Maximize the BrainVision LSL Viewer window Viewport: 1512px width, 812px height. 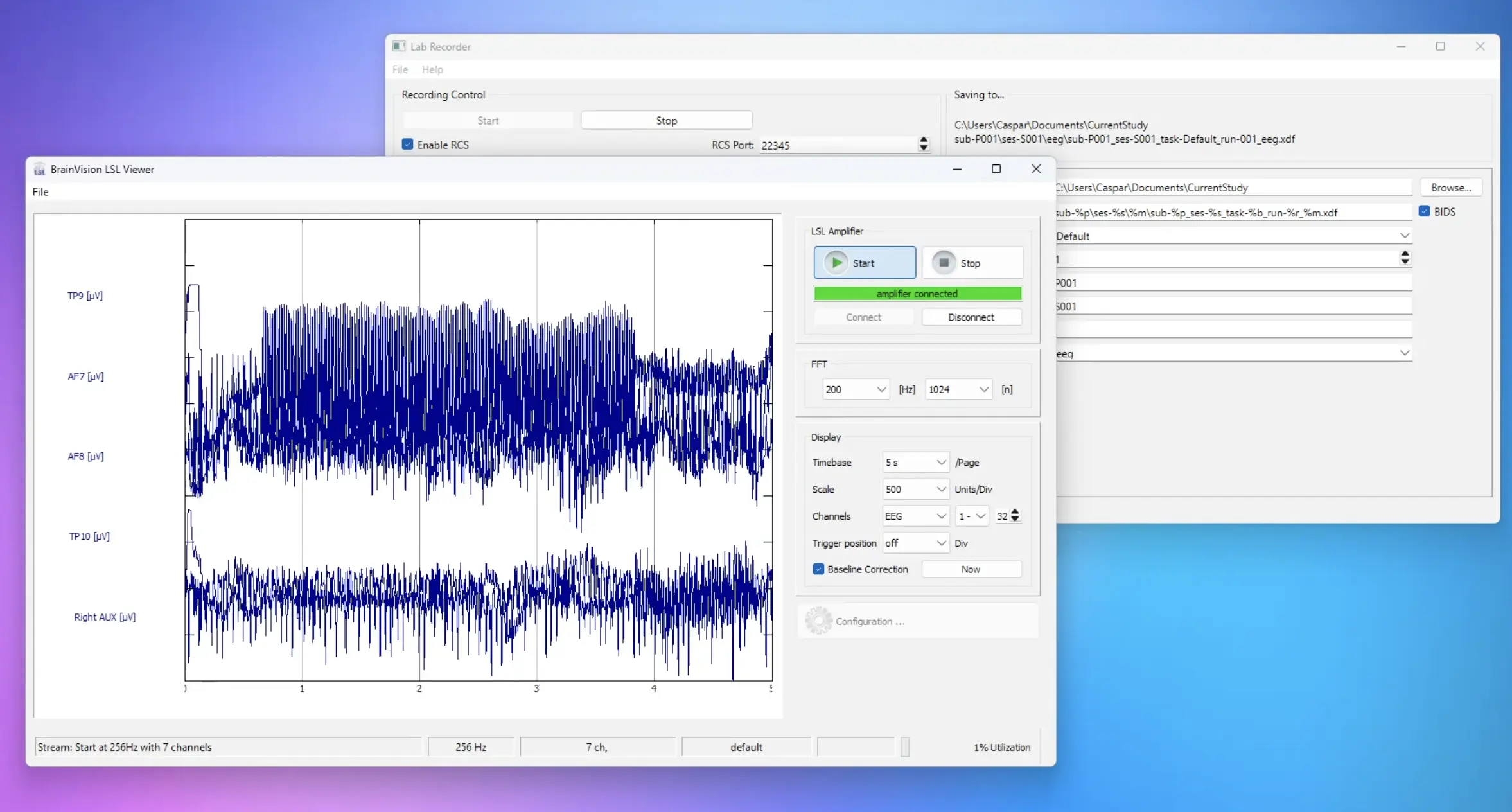pyautogui.click(x=996, y=169)
